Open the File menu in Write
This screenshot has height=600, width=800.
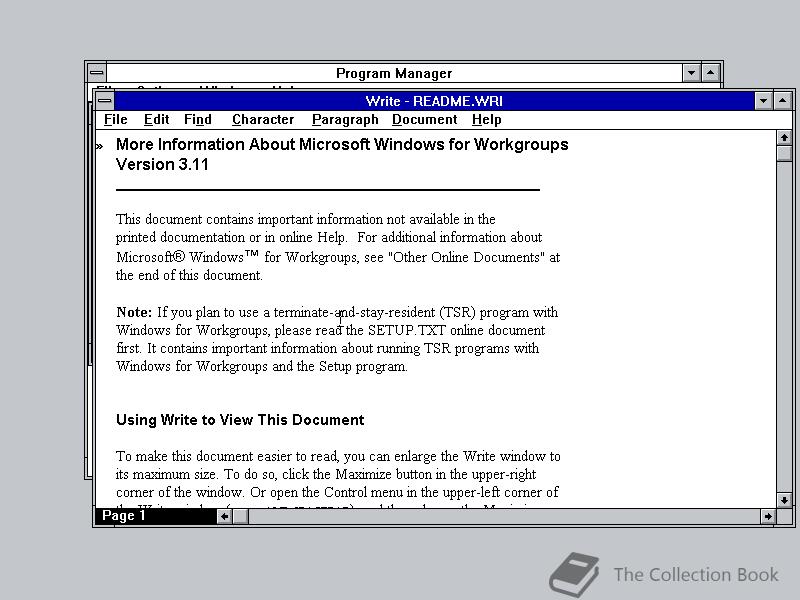point(115,119)
